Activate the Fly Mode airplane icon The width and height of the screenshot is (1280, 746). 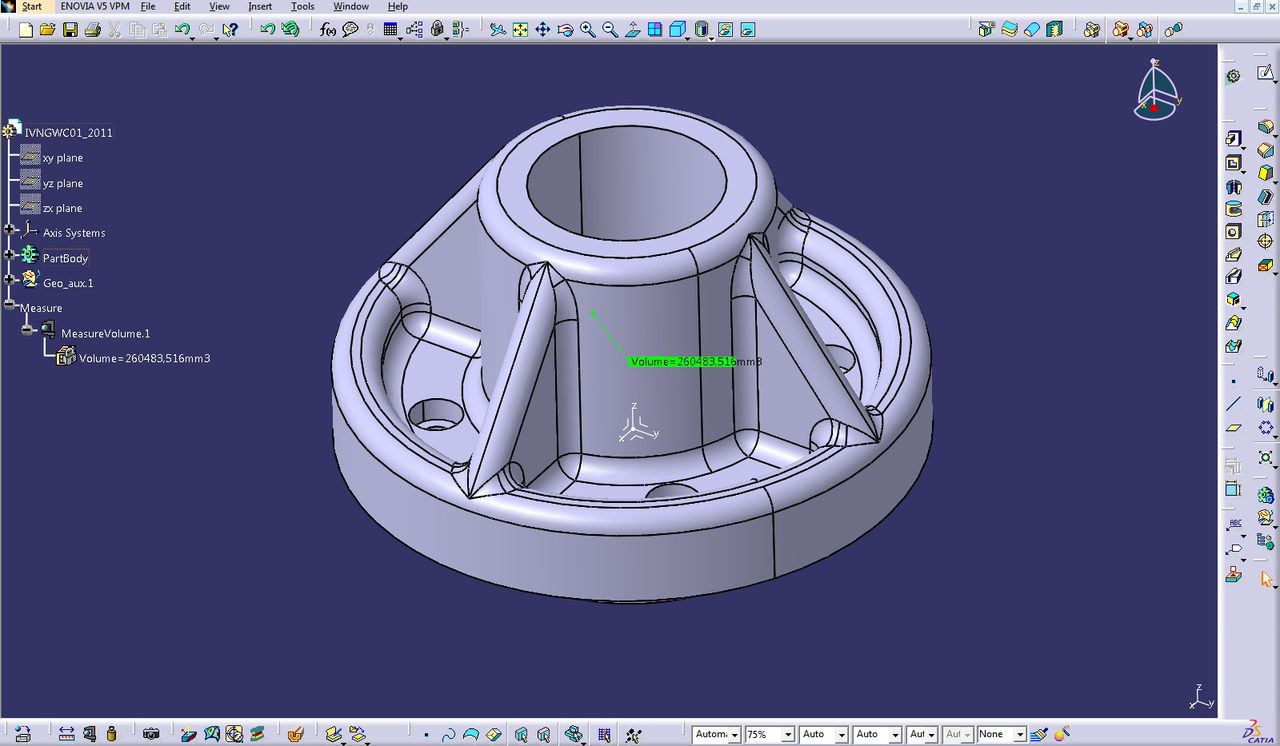pos(497,30)
